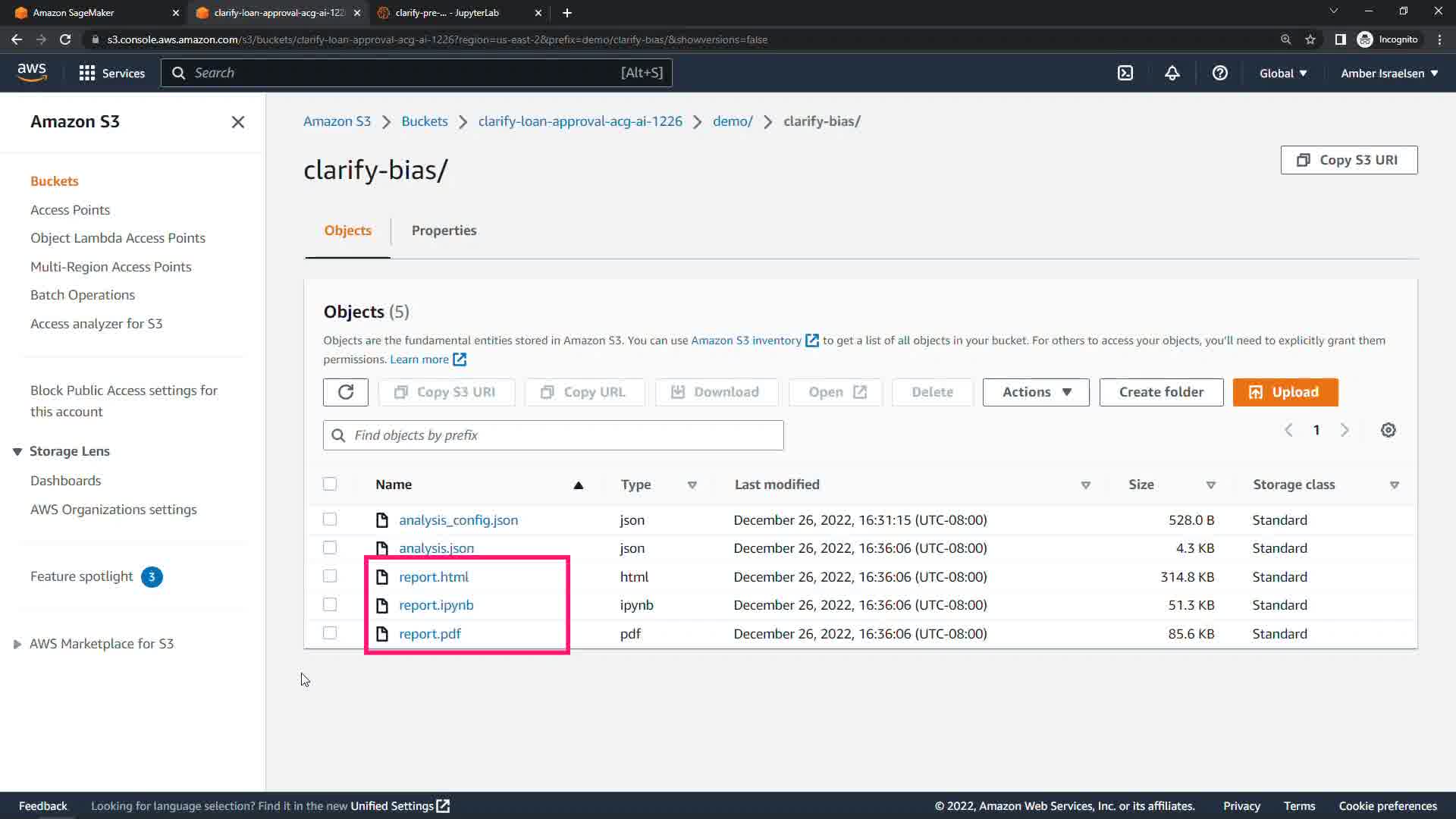Click the help question mark icon

coord(1219,73)
